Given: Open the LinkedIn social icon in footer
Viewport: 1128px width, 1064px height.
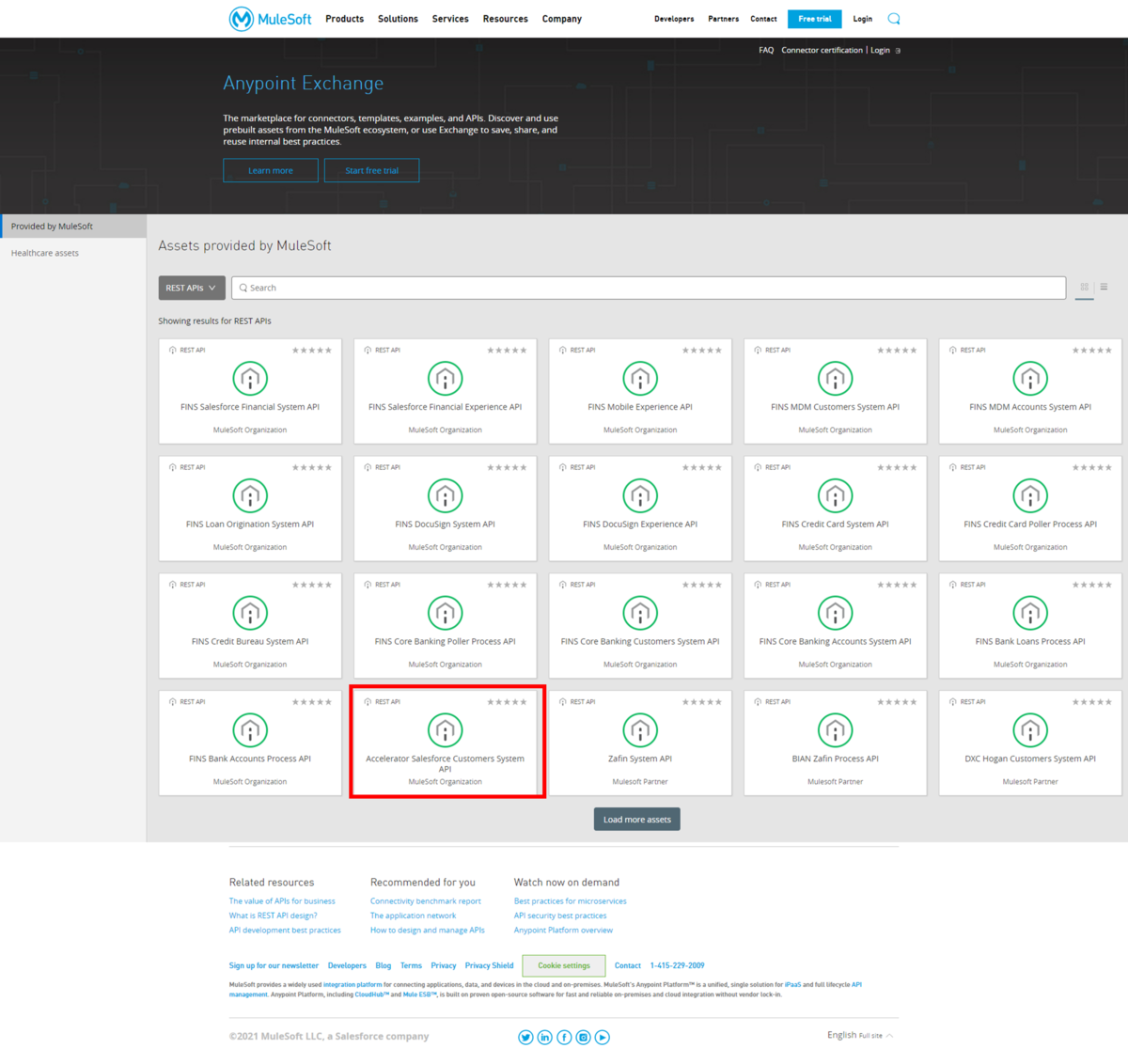Looking at the screenshot, I should coord(545,1037).
